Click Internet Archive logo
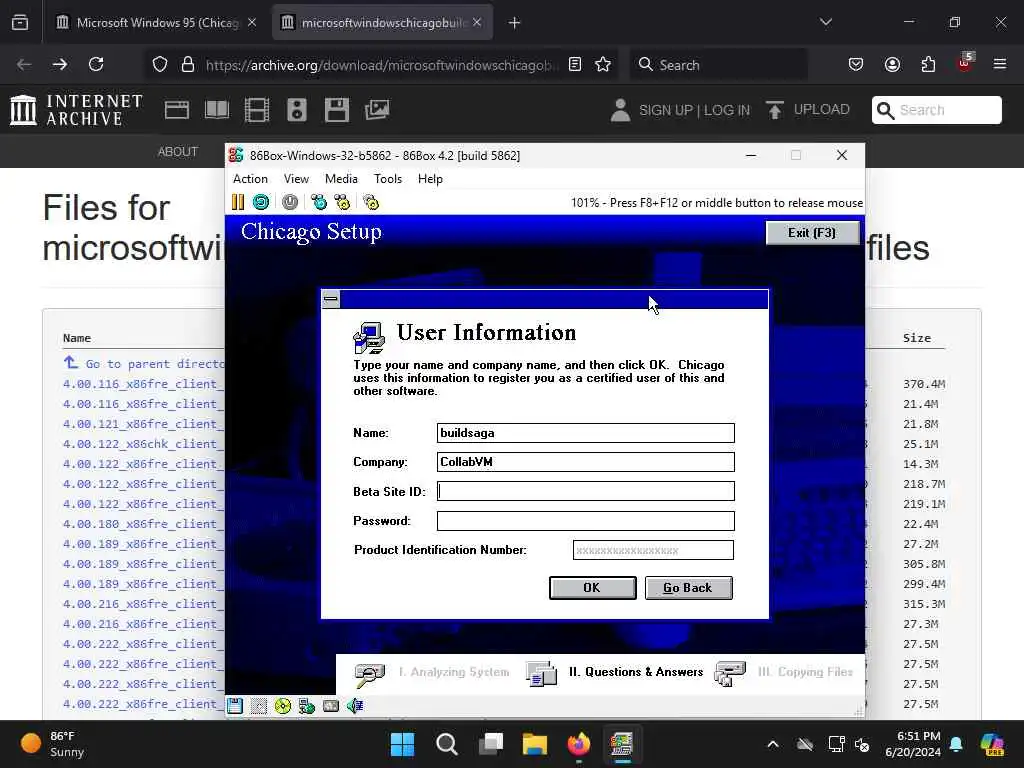The width and height of the screenshot is (1024, 768). [x=76, y=110]
